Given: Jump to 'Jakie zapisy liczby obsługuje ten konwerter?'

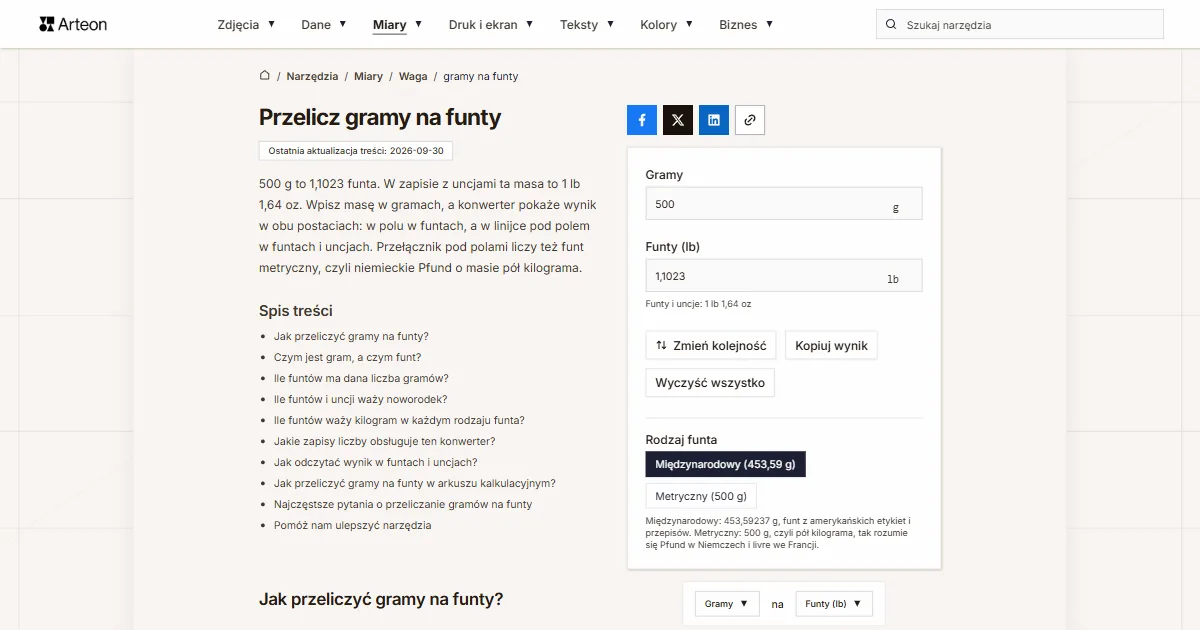Looking at the screenshot, I should tap(385, 442).
